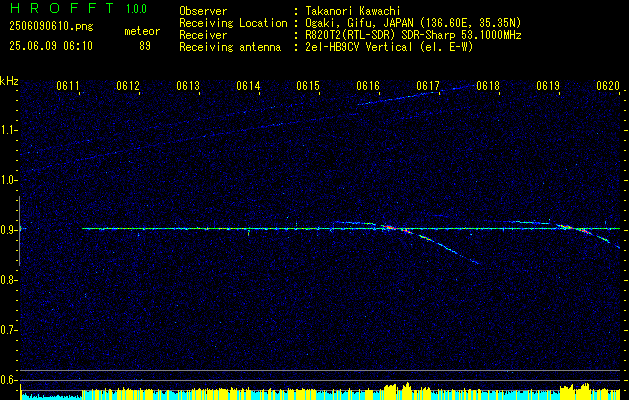Click the 0.7 kHz axis label

click(x=8, y=330)
